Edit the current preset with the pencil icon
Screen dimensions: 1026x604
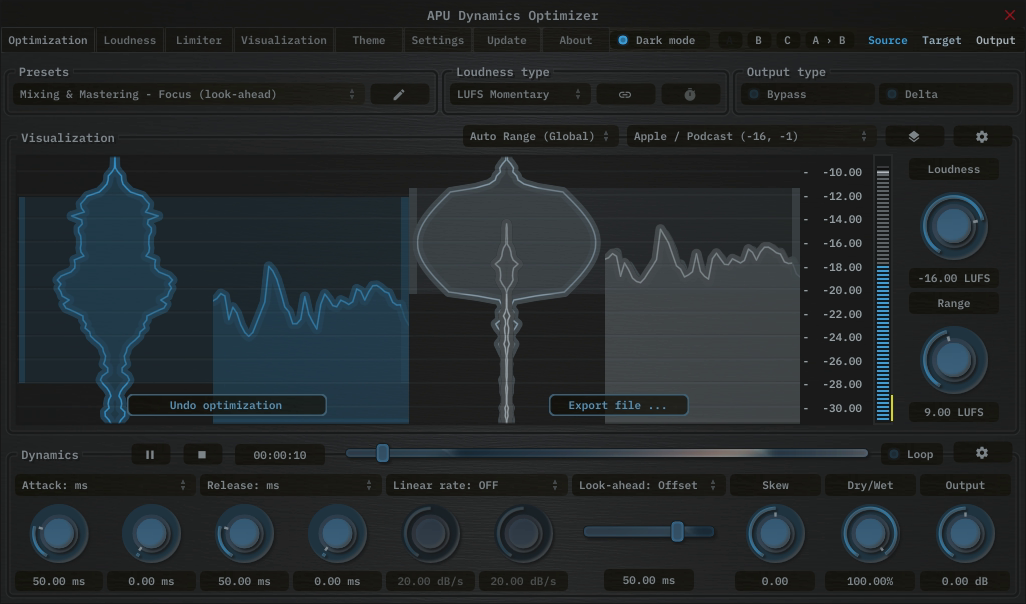(x=399, y=93)
